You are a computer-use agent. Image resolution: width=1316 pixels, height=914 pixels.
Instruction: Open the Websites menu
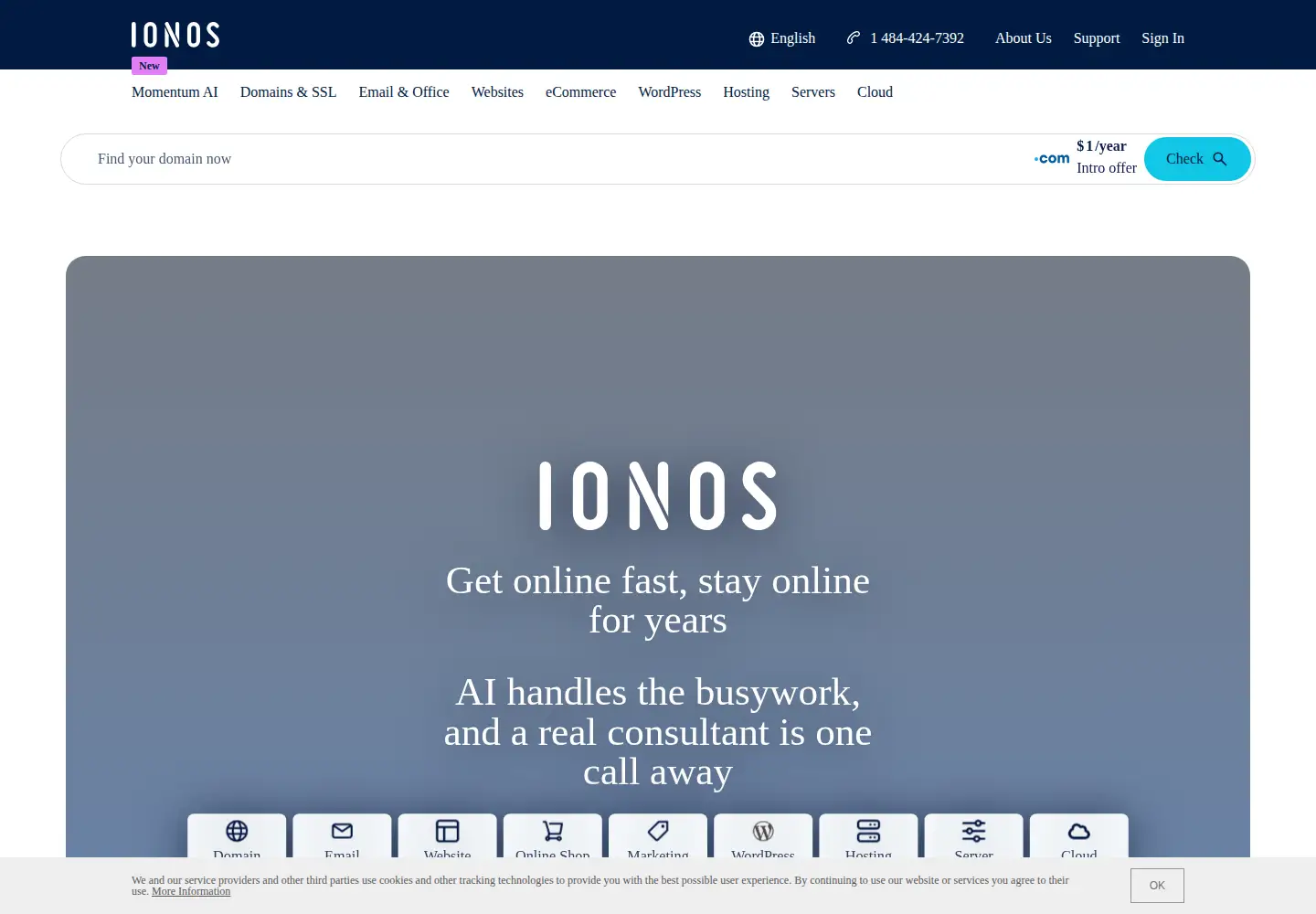[x=497, y=92]
